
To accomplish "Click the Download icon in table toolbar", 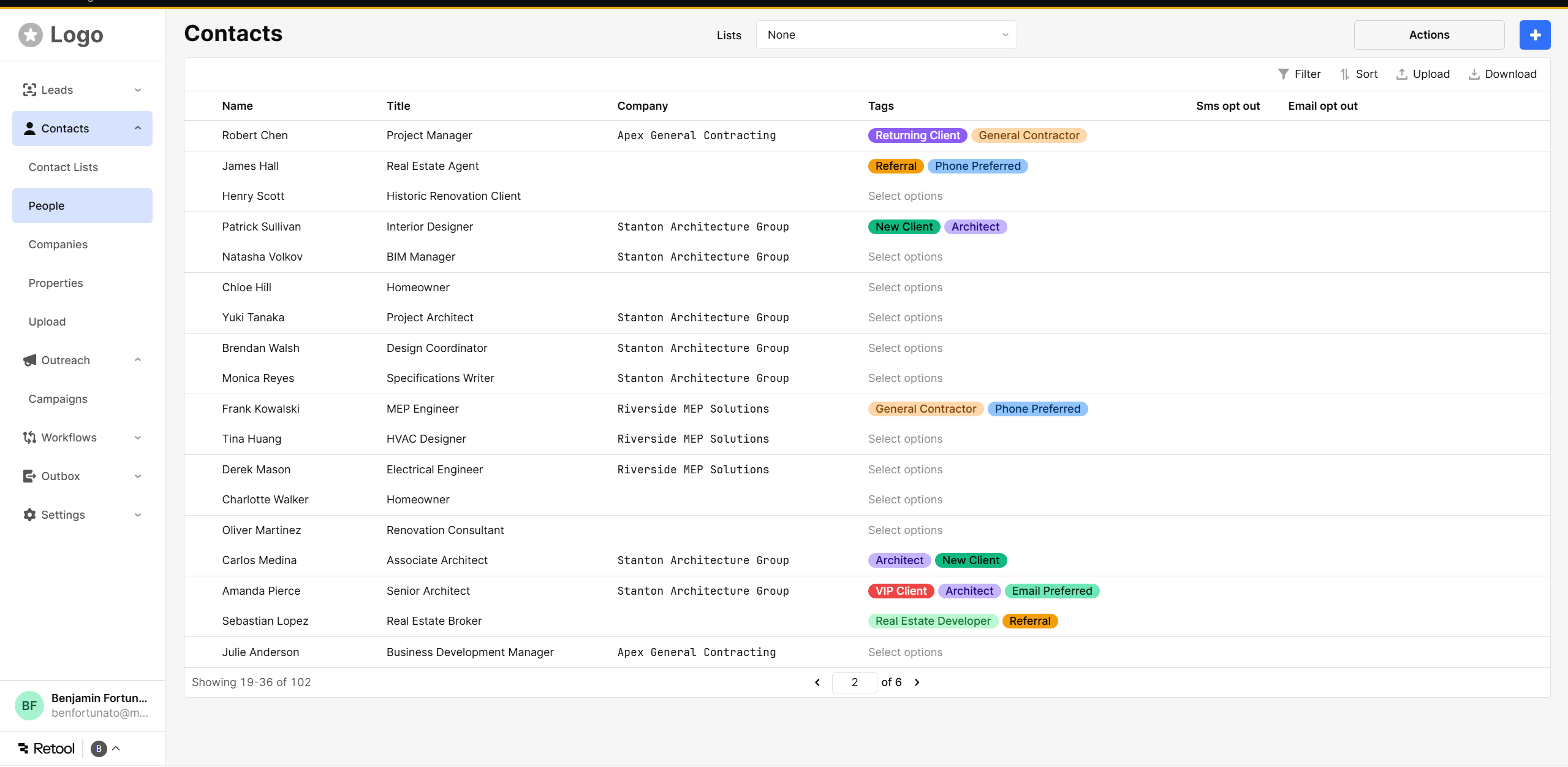I will pos(1474,74).
